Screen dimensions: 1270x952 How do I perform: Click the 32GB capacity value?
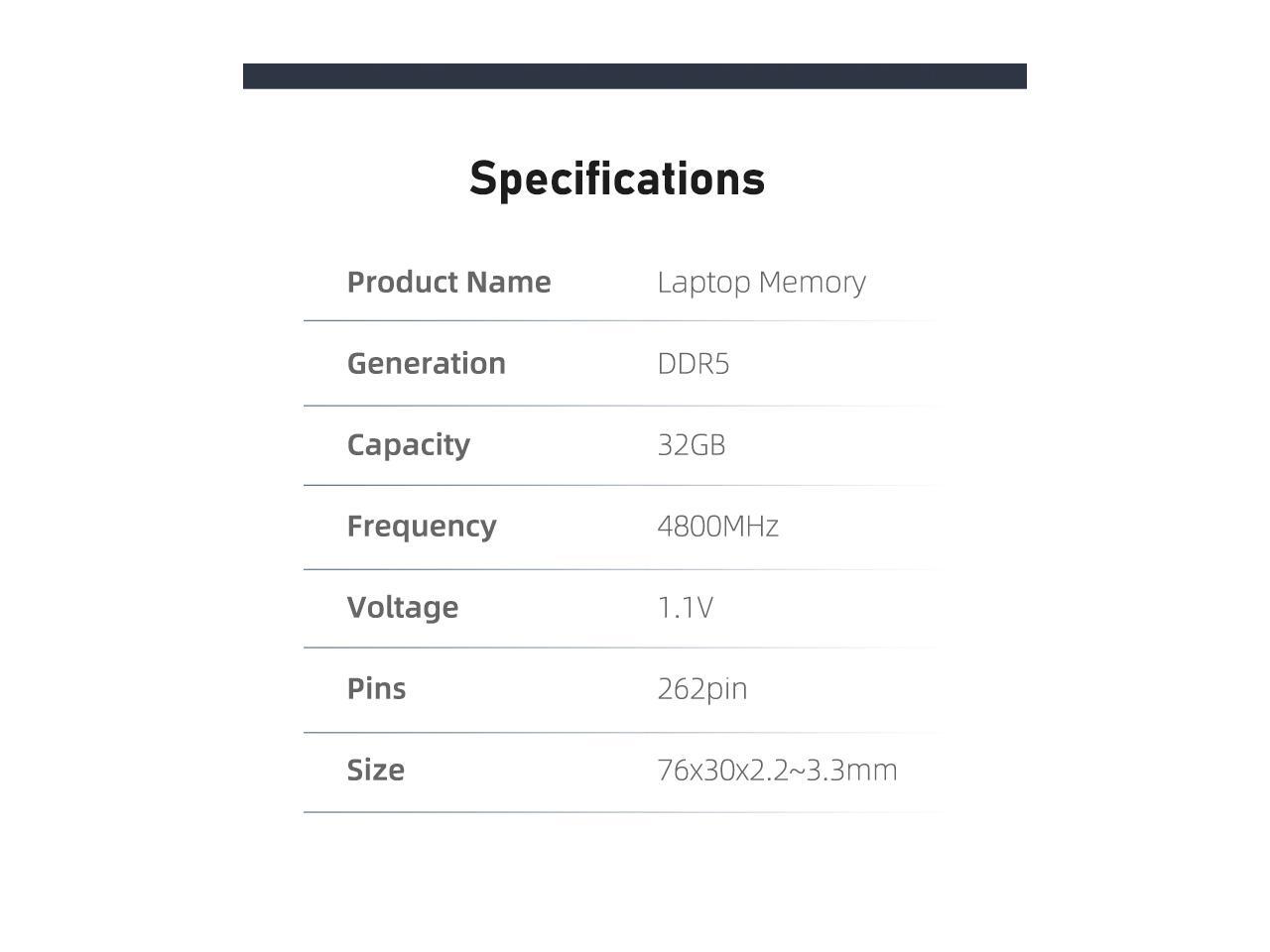point(691,445)
